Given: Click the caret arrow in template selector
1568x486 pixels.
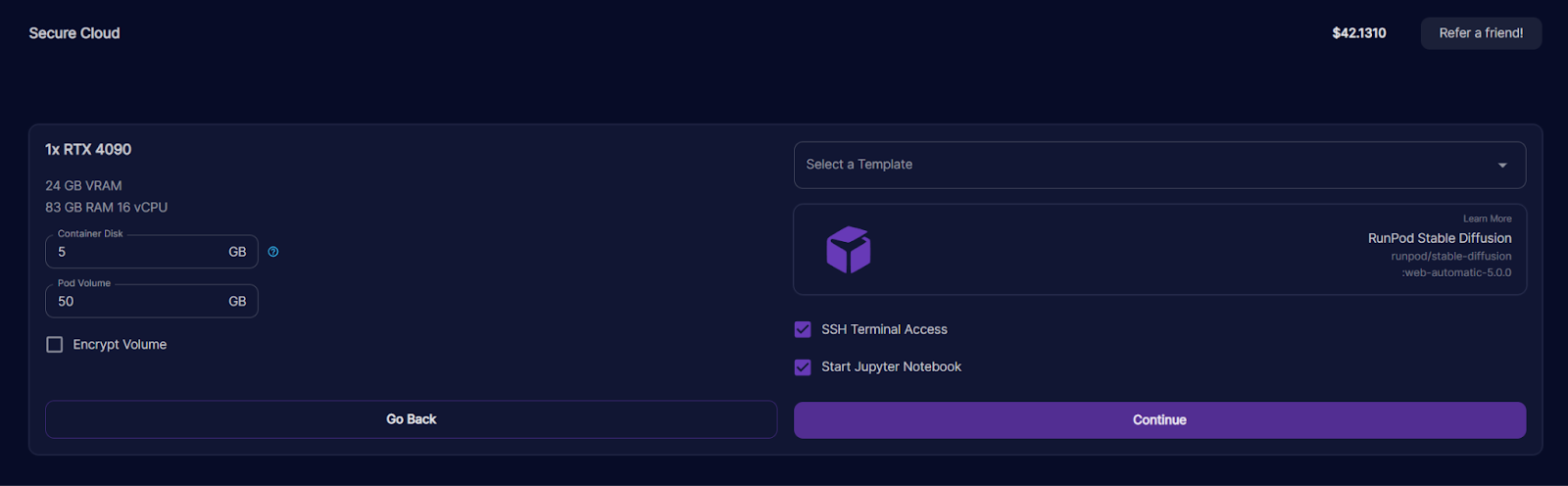Looking at the screenshot, I should tap(1501, 166).
